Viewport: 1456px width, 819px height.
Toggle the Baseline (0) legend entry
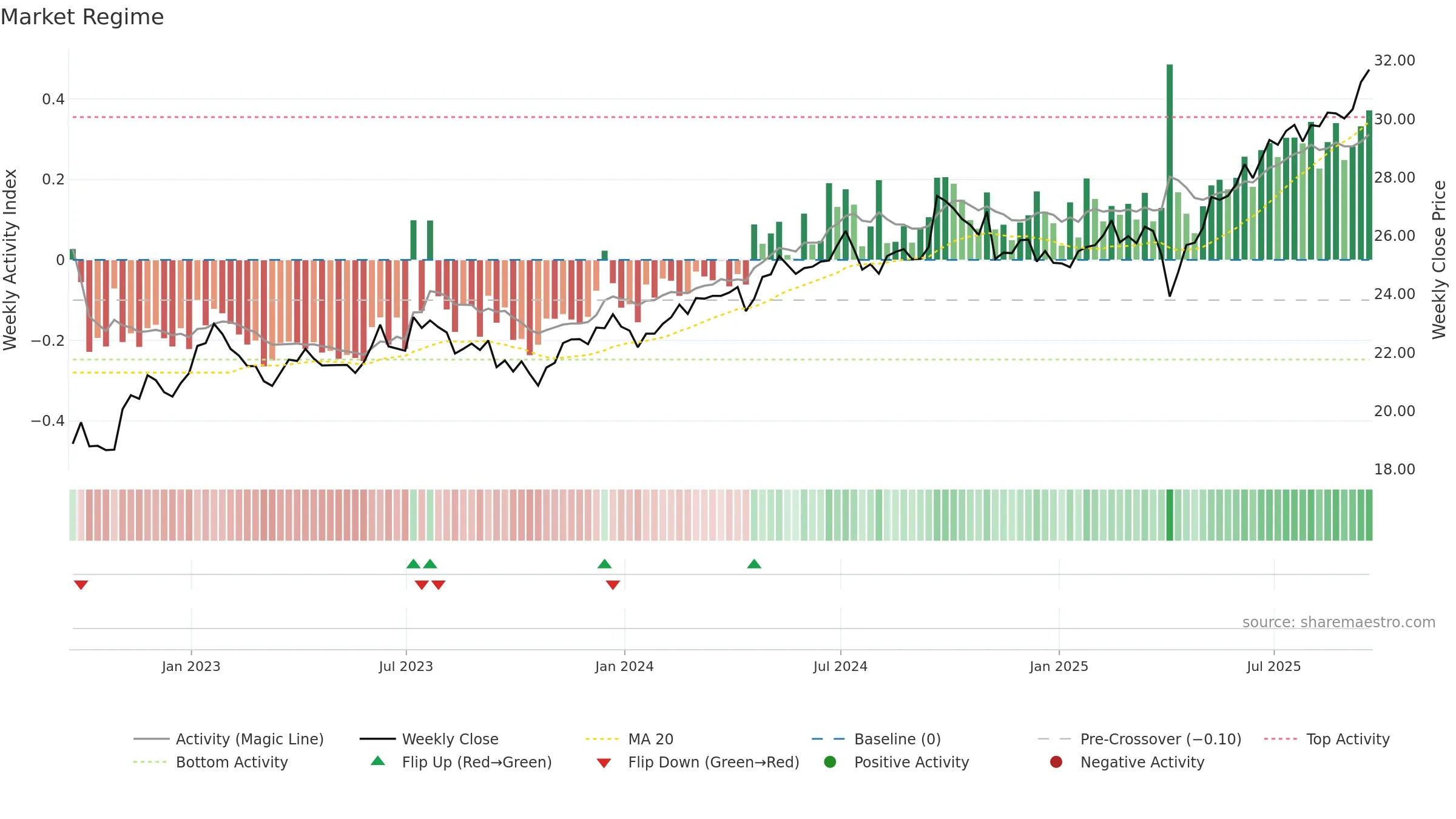click(876, 739)
